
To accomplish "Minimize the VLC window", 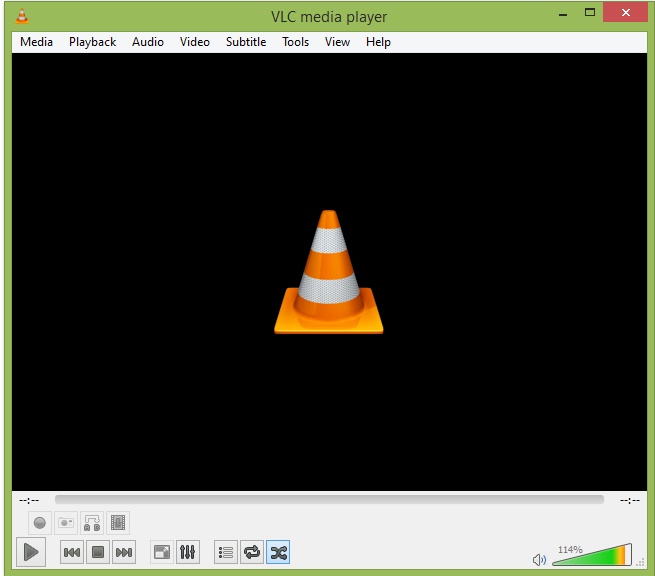I will pos(563,14).
